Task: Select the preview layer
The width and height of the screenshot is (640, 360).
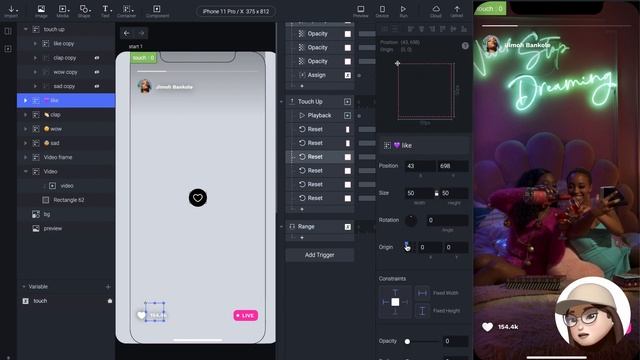Action: [65, 229]
